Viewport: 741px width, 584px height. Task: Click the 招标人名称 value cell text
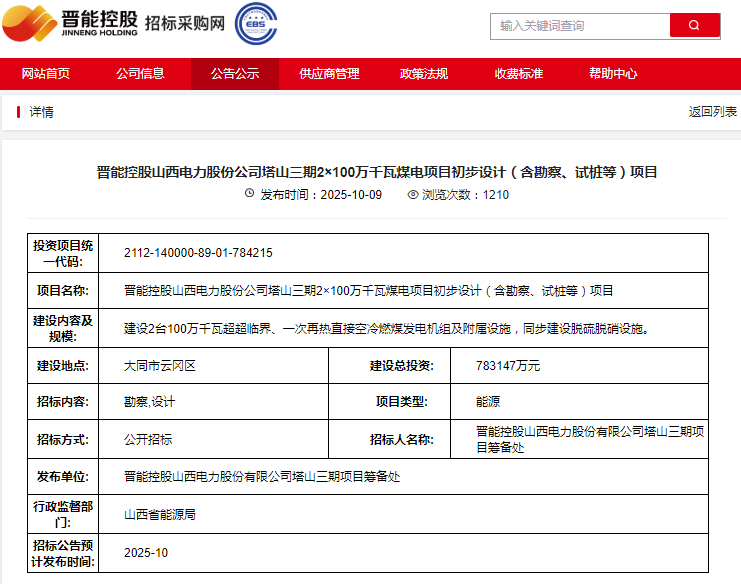point(590,439)
